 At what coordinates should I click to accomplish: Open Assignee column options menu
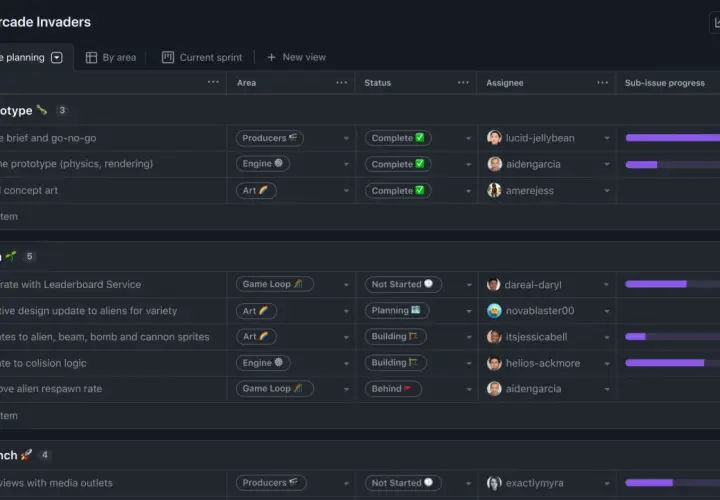(602, 83)
